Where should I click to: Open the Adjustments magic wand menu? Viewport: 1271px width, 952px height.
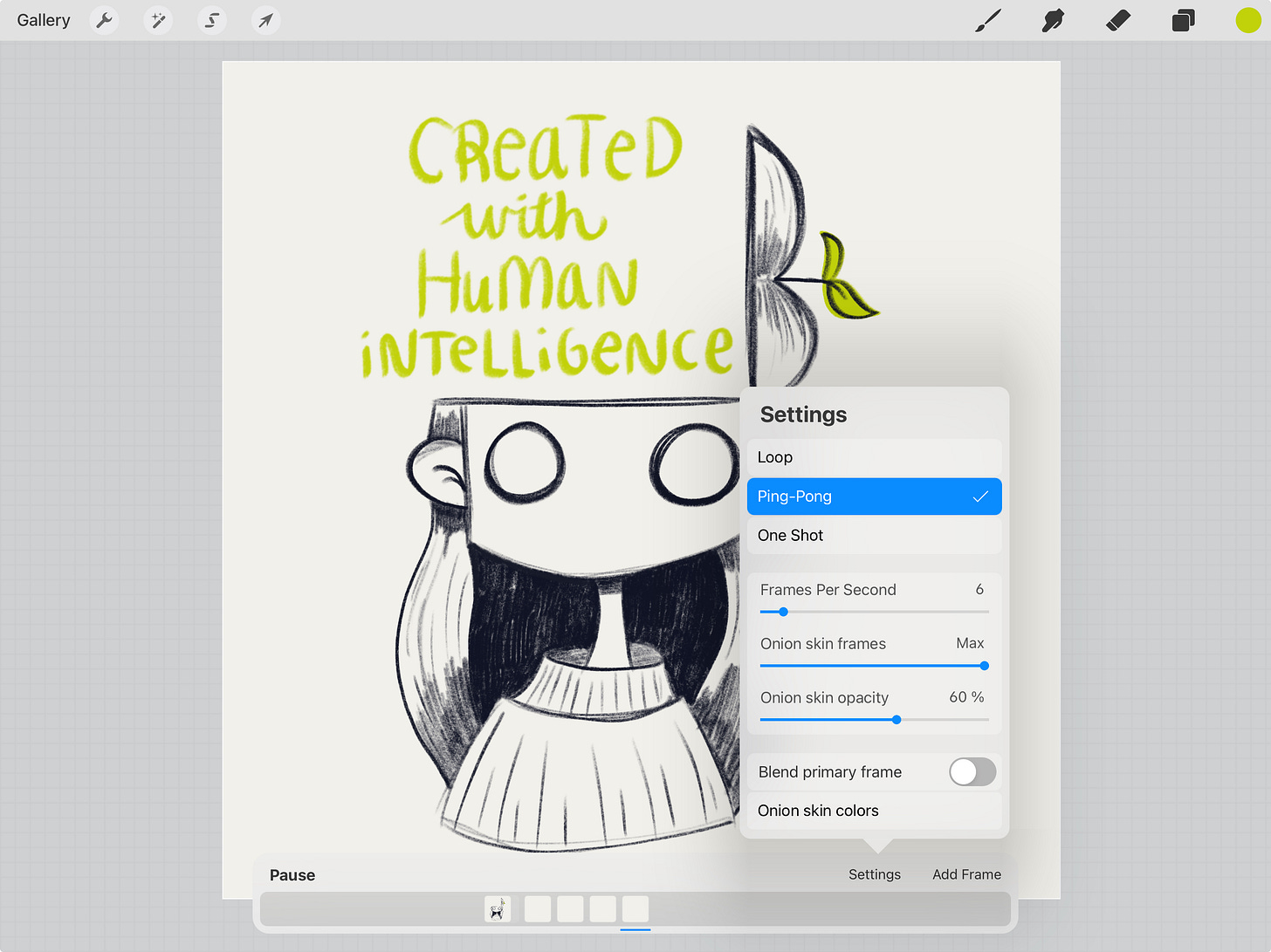(158, 20)
